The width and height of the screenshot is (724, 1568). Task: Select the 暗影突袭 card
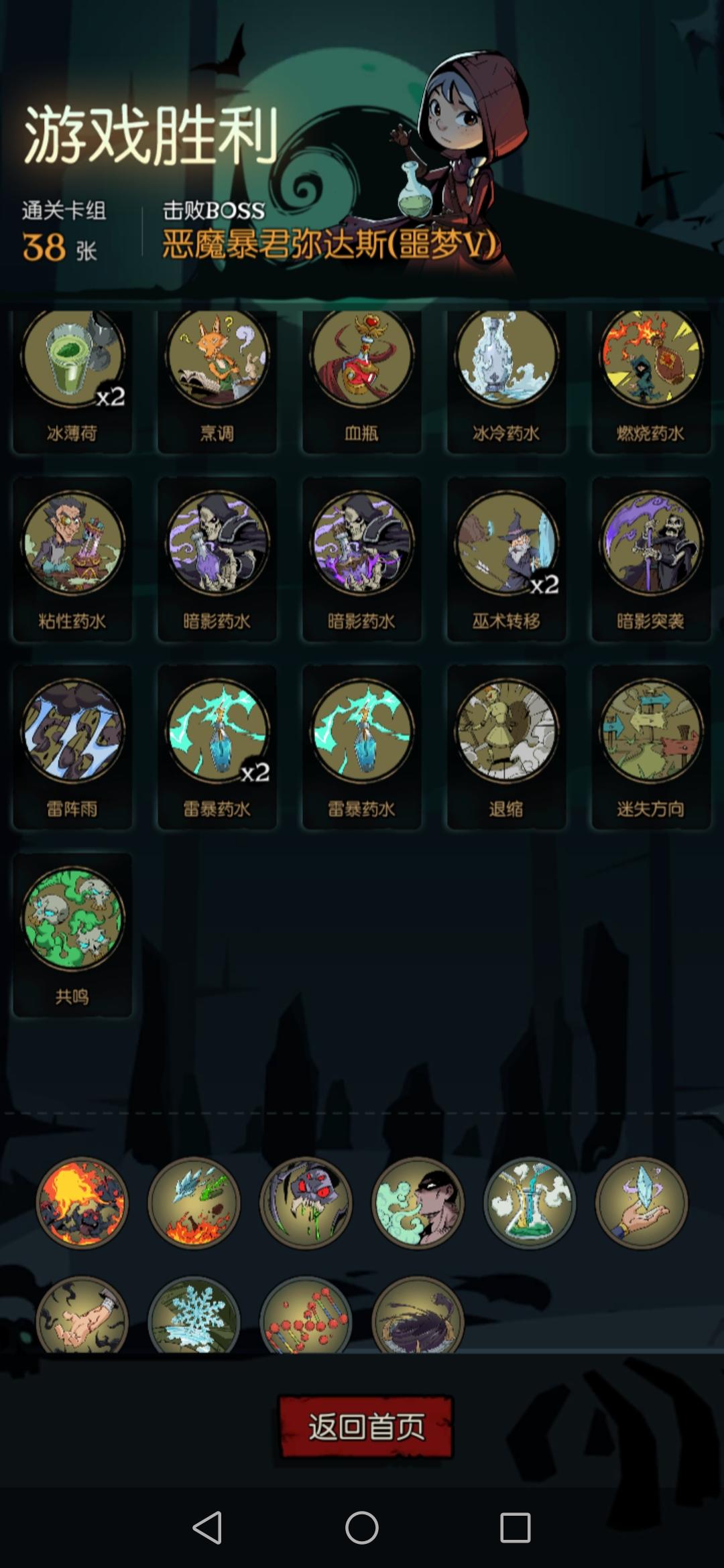651,559
